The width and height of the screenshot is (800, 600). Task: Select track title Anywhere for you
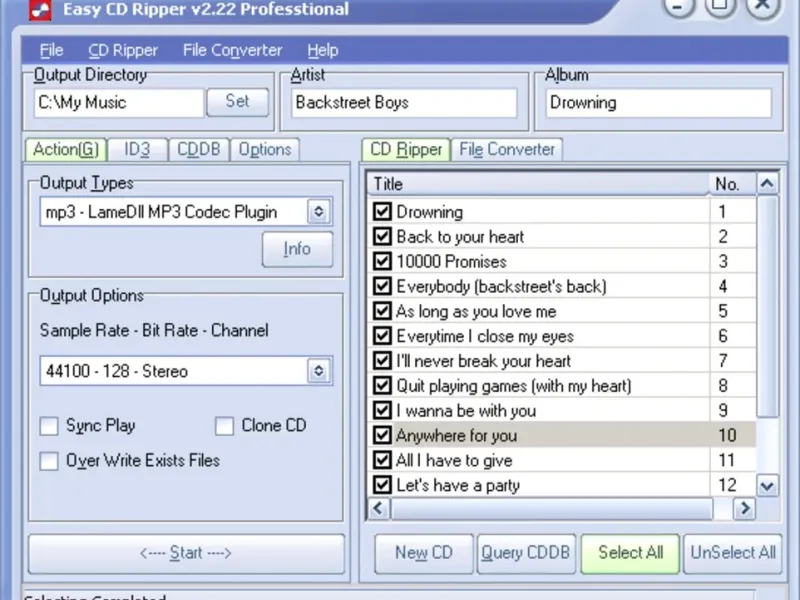point(457,436)
